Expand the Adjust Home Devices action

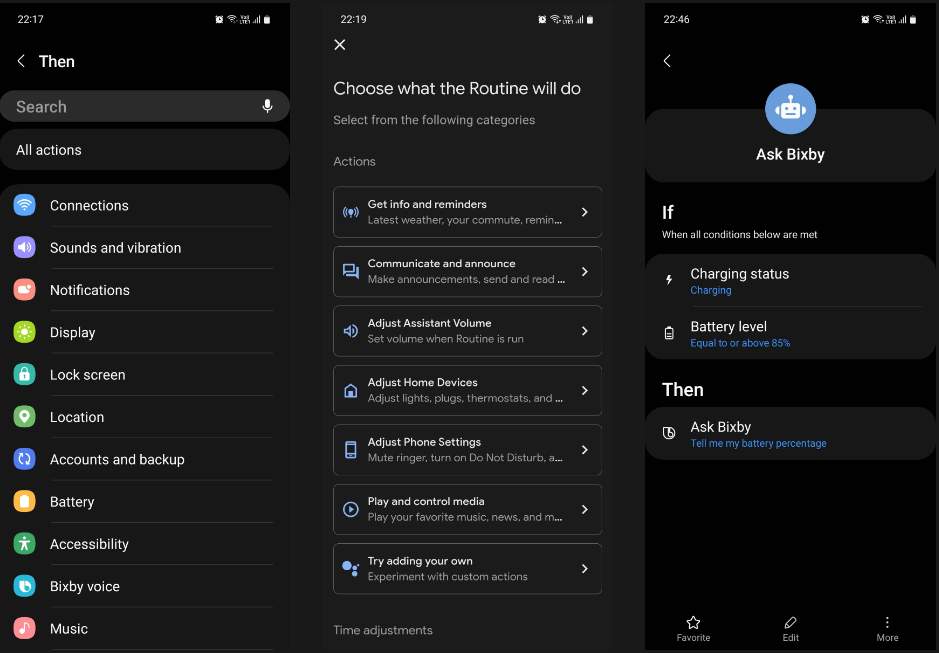(467, 390)
